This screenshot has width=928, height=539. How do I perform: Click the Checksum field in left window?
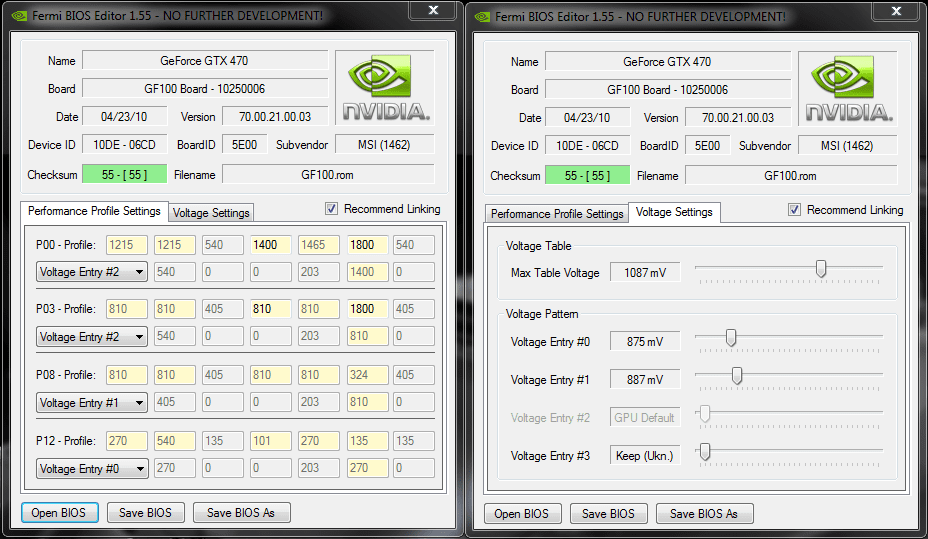[124, 175]
